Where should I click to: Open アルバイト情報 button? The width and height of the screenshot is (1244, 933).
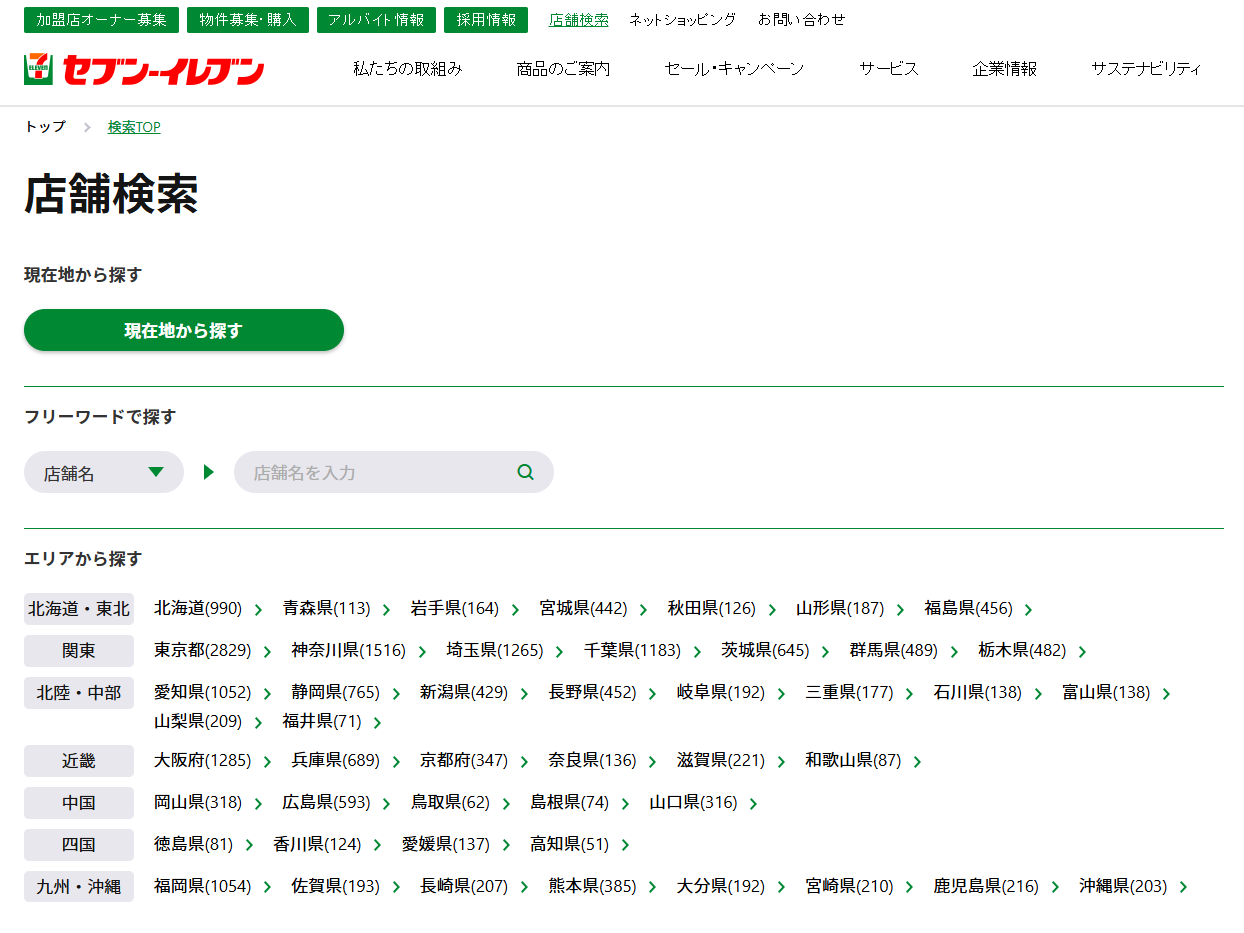376,20
